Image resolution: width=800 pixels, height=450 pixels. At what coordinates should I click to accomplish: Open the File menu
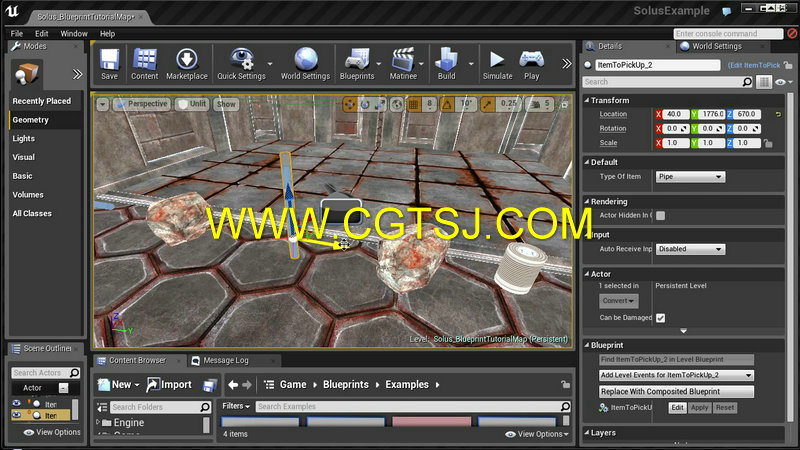point(17,34)
